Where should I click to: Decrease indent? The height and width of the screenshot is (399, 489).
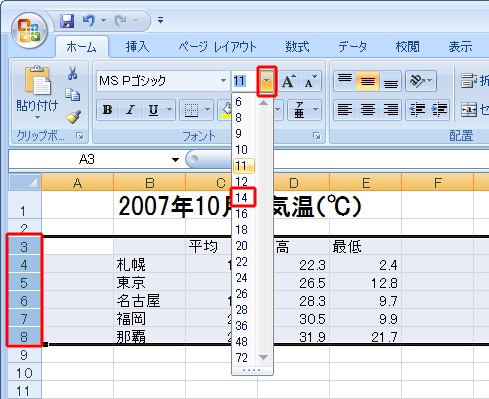[416, 110]
